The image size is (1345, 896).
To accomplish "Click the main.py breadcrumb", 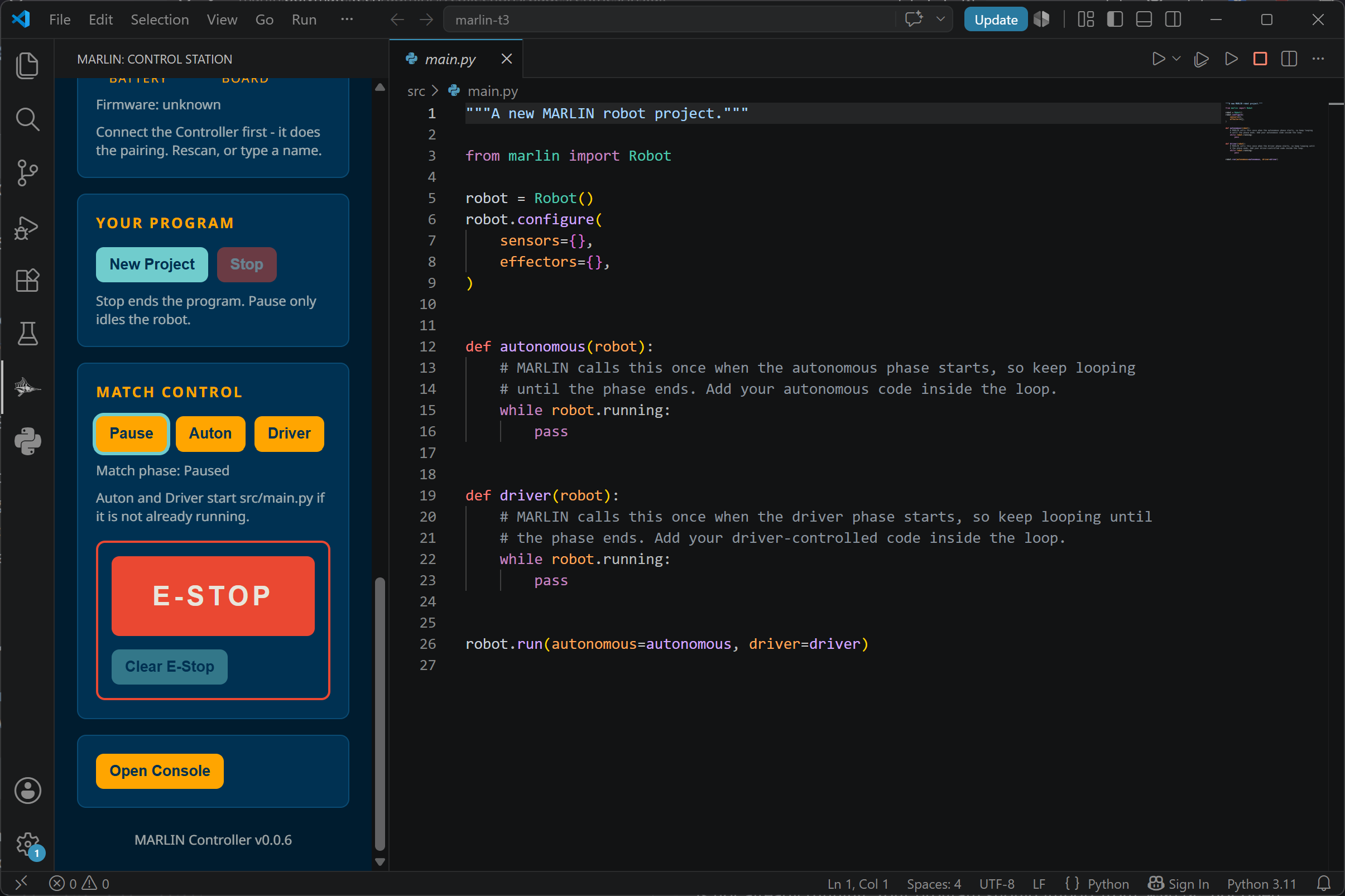I will pos(493,91).
